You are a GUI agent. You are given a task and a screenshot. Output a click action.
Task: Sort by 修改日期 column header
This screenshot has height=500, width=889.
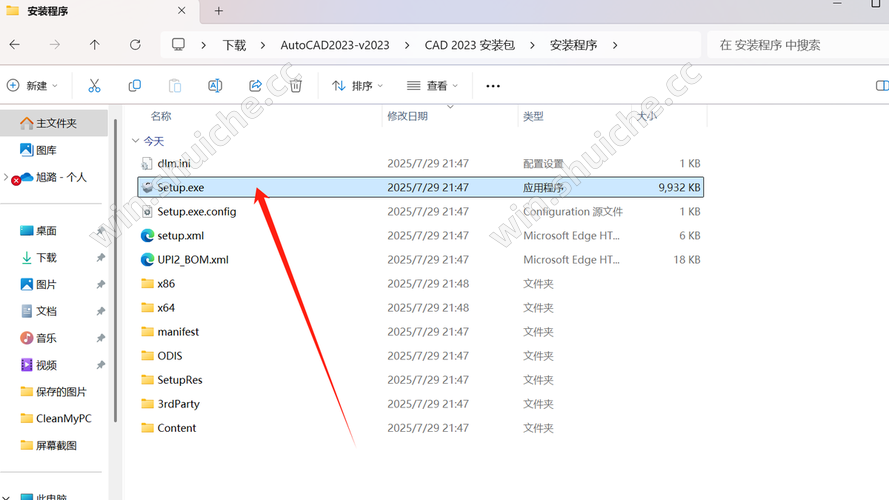click(408, 116)
